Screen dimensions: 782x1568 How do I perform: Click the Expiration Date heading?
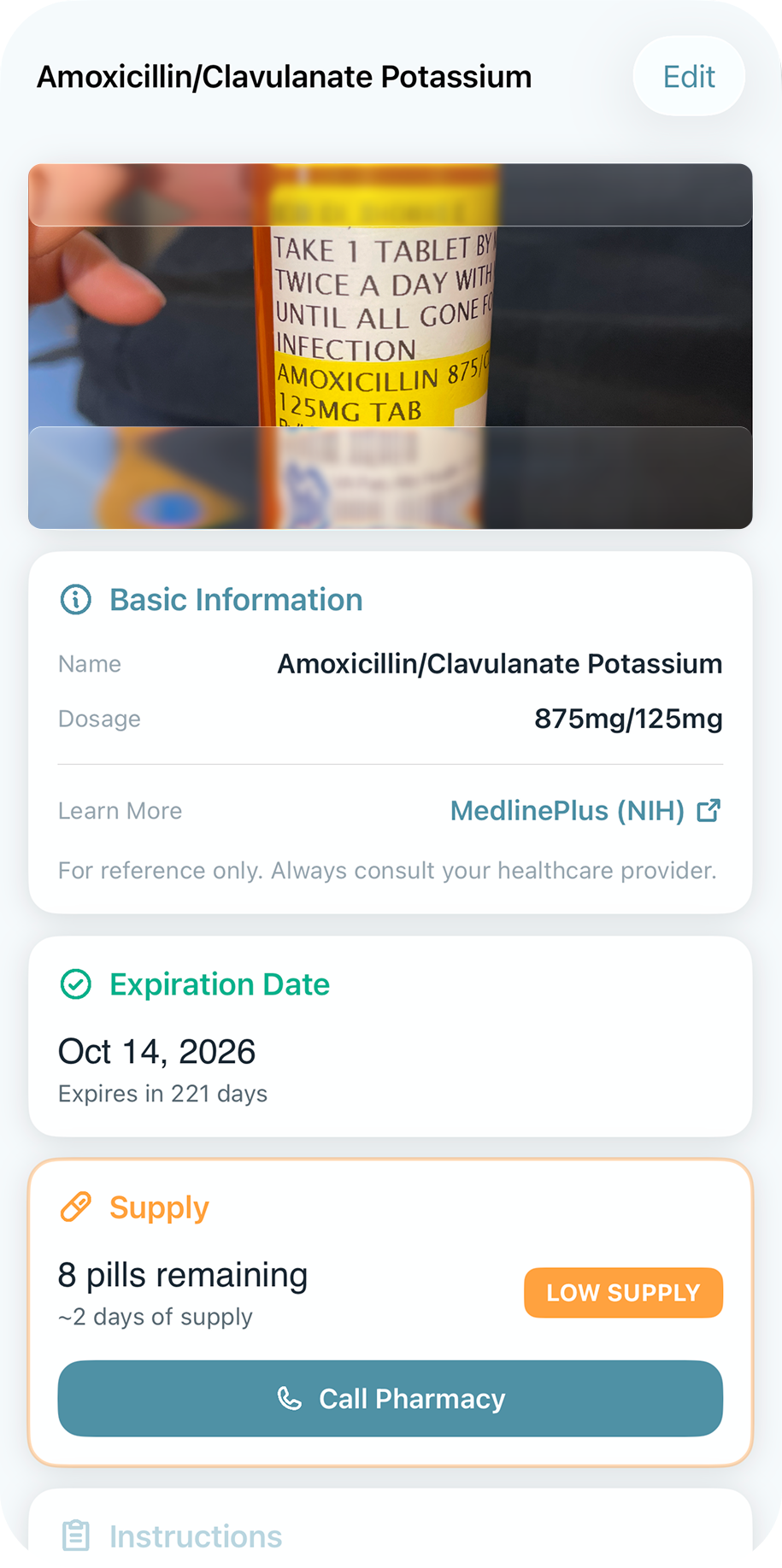[x=220, y=984]
